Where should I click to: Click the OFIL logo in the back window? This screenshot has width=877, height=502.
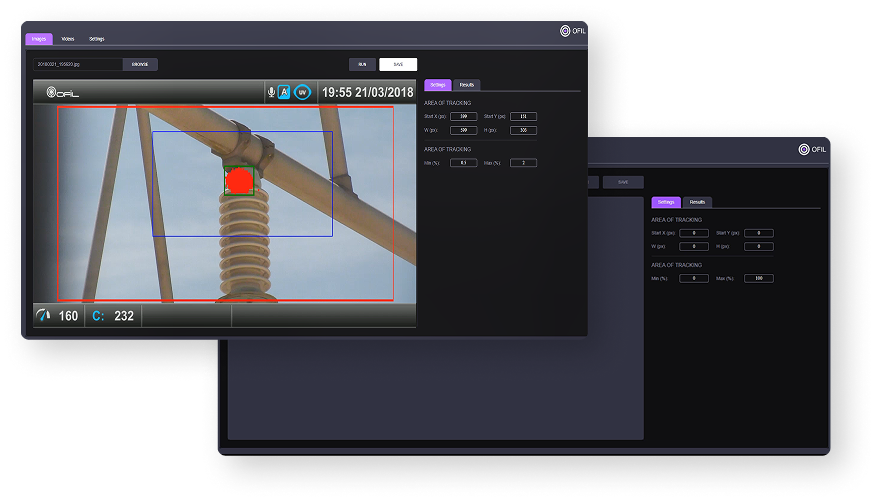[x=811, y=149]
